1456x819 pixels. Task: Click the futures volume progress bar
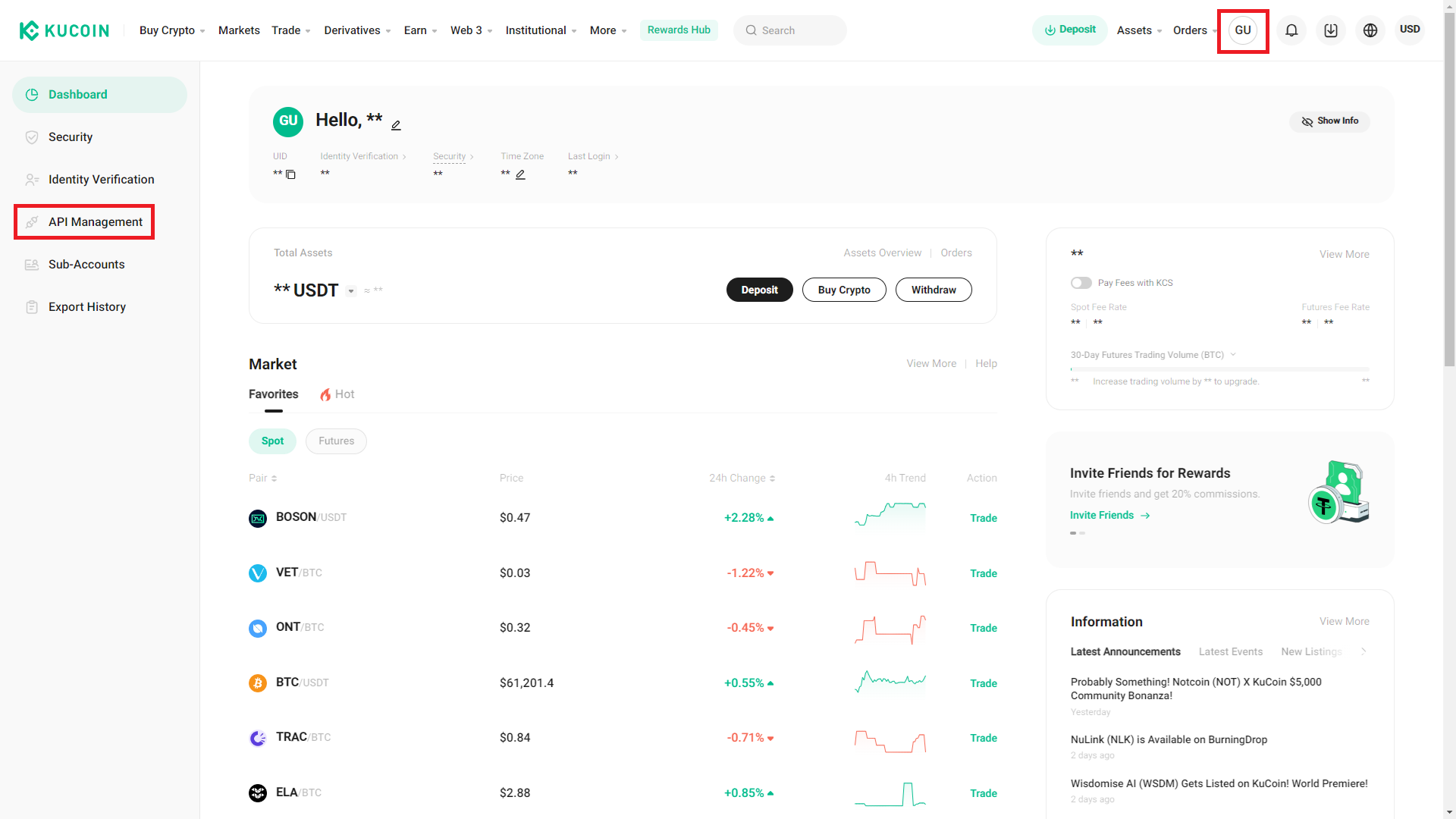[x=1219, y=369]
